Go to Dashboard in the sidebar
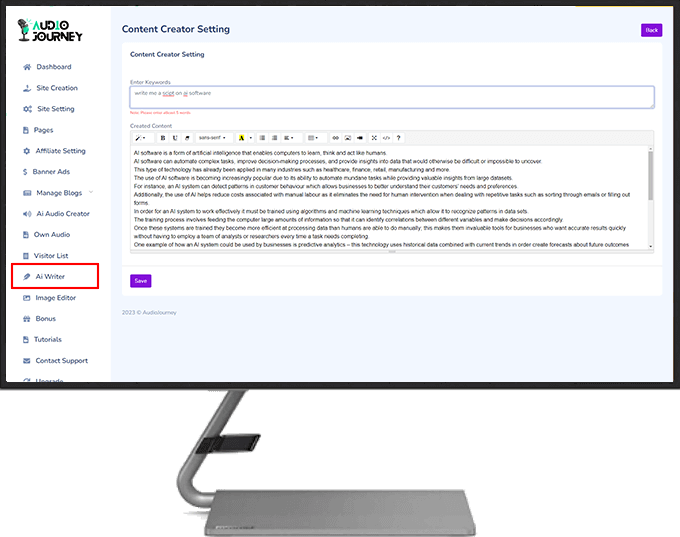This screenshot has width=680, height=537. pos(54,67)
